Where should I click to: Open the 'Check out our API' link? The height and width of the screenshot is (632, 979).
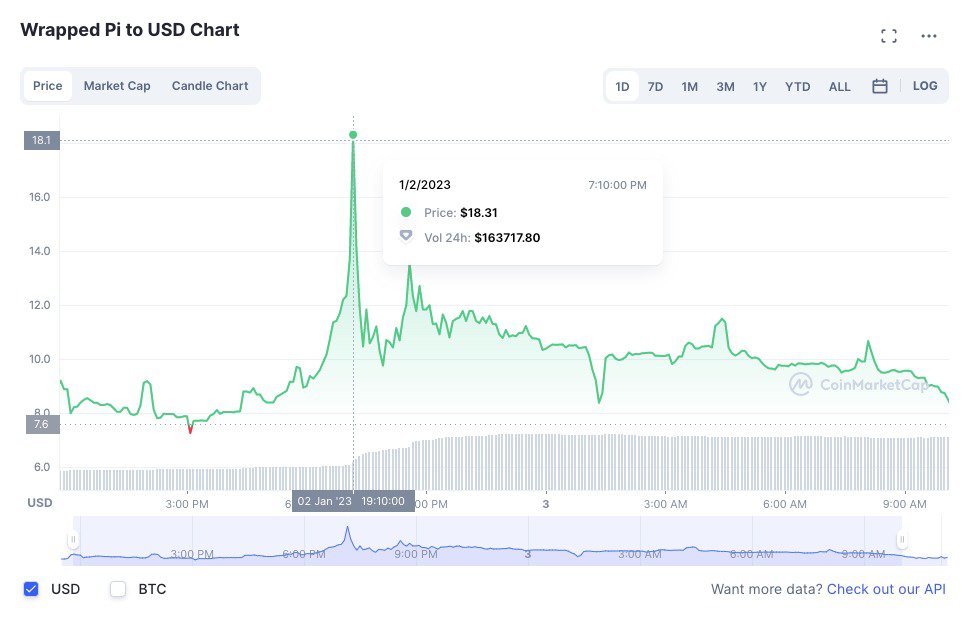click(x=886, y=589)
